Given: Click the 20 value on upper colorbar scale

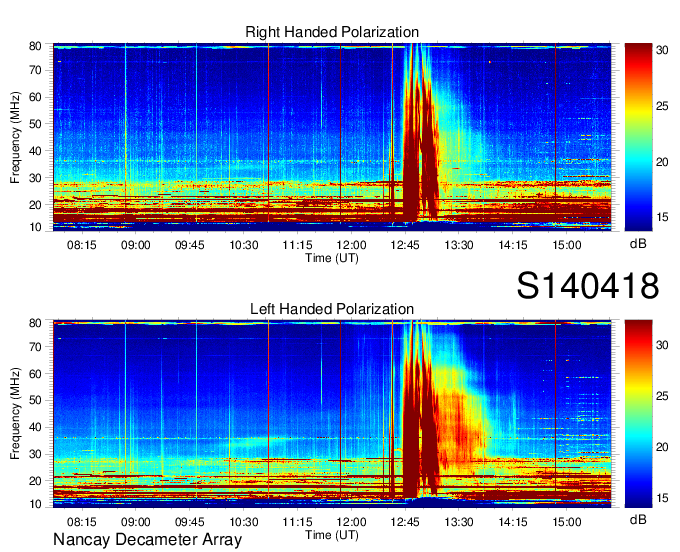Looking at the screenshot, I should (x=662, y=162).
